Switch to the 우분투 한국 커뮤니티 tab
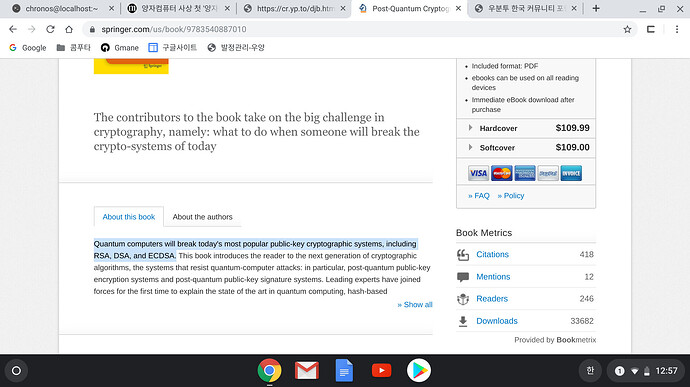690x387 pixels. 525,8
